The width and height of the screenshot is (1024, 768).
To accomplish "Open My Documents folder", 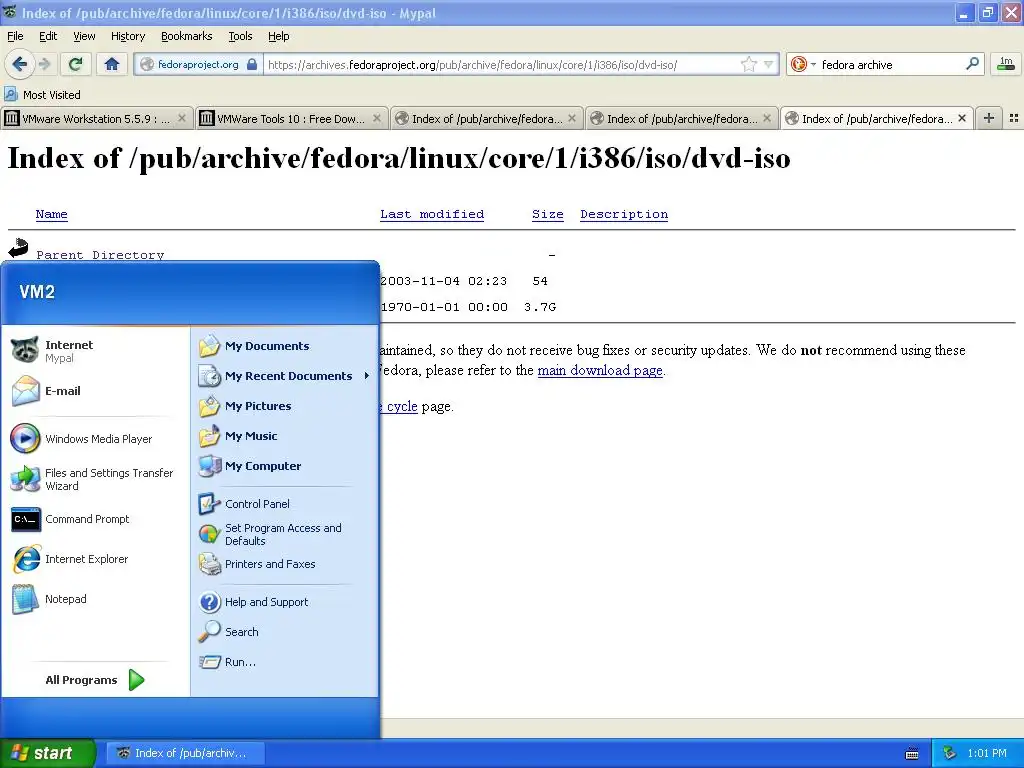I will [285, 346].
